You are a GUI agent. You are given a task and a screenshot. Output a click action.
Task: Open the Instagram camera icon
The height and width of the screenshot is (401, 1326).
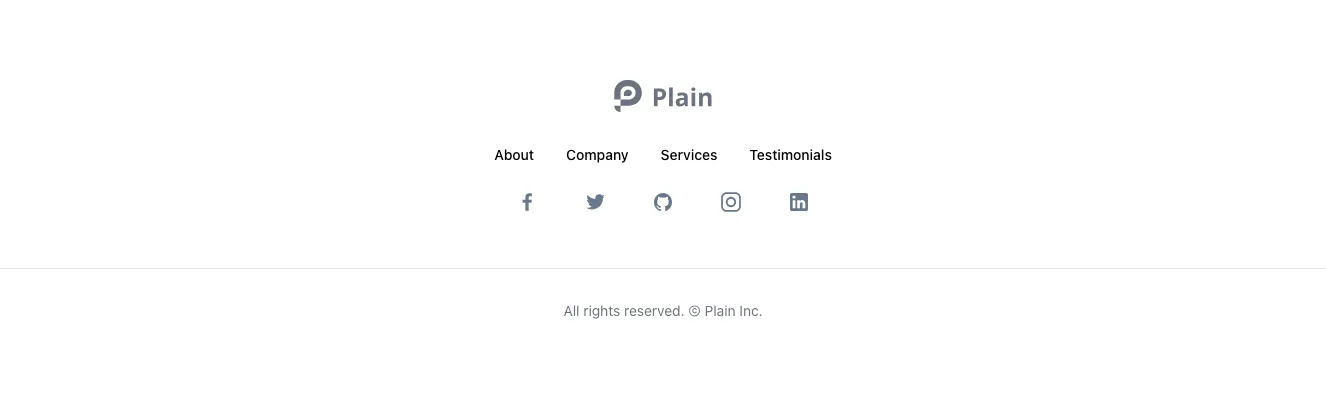click(731, 202)
